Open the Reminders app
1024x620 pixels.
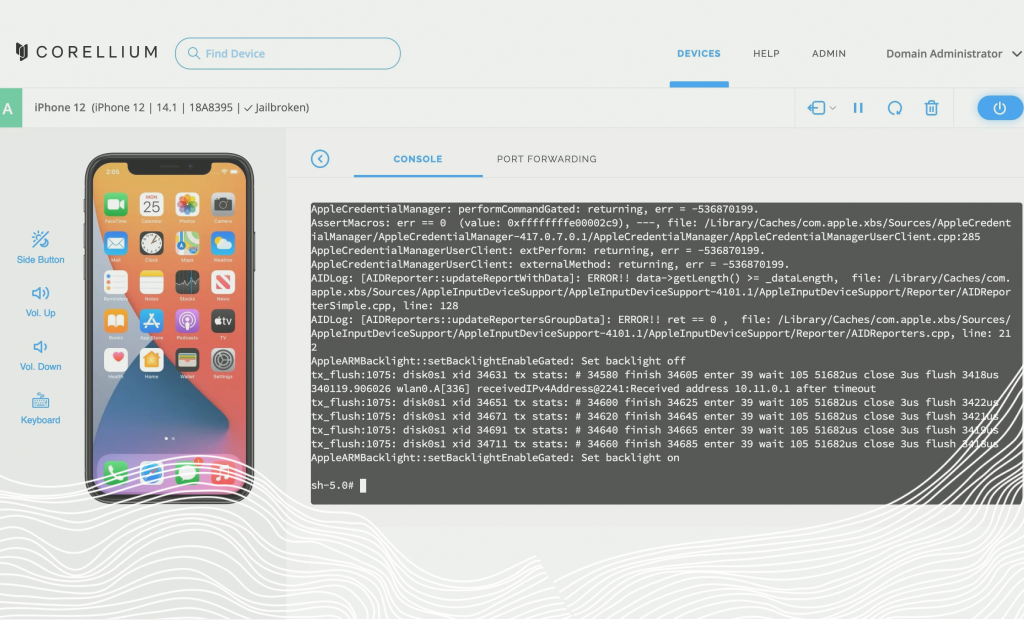click(116, 282)
